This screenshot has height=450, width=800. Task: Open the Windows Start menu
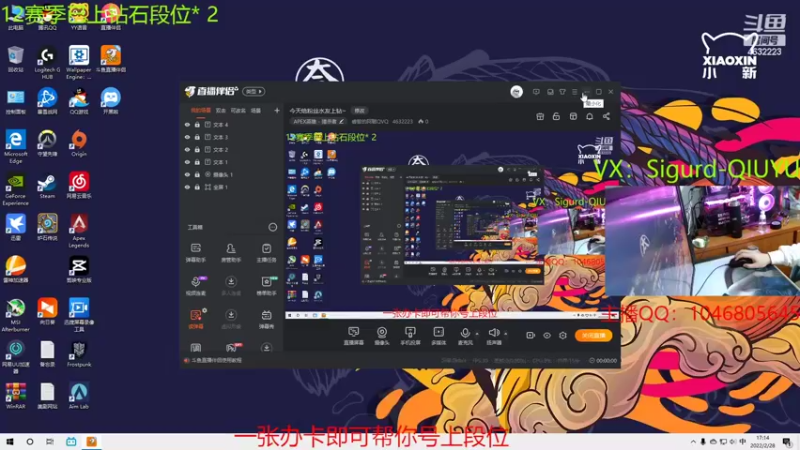click(10, 442)
